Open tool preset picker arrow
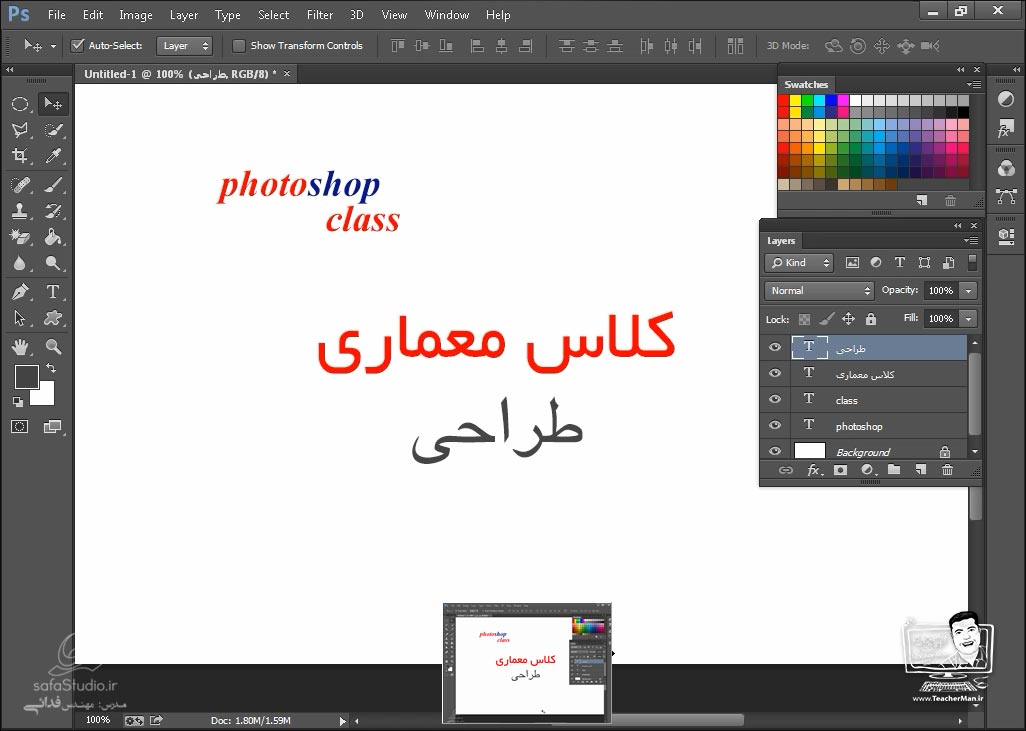 (53, 46)
